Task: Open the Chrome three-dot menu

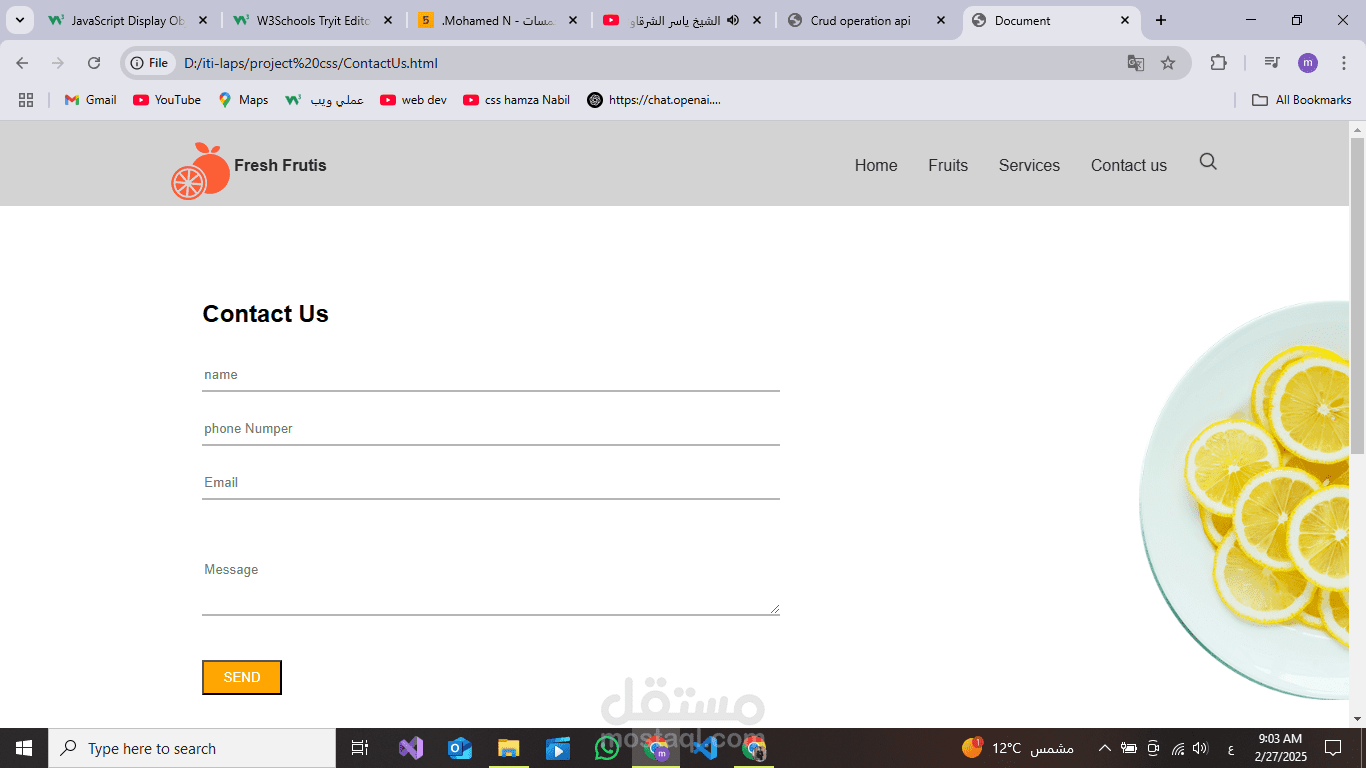Action: tap(1344, 63)
